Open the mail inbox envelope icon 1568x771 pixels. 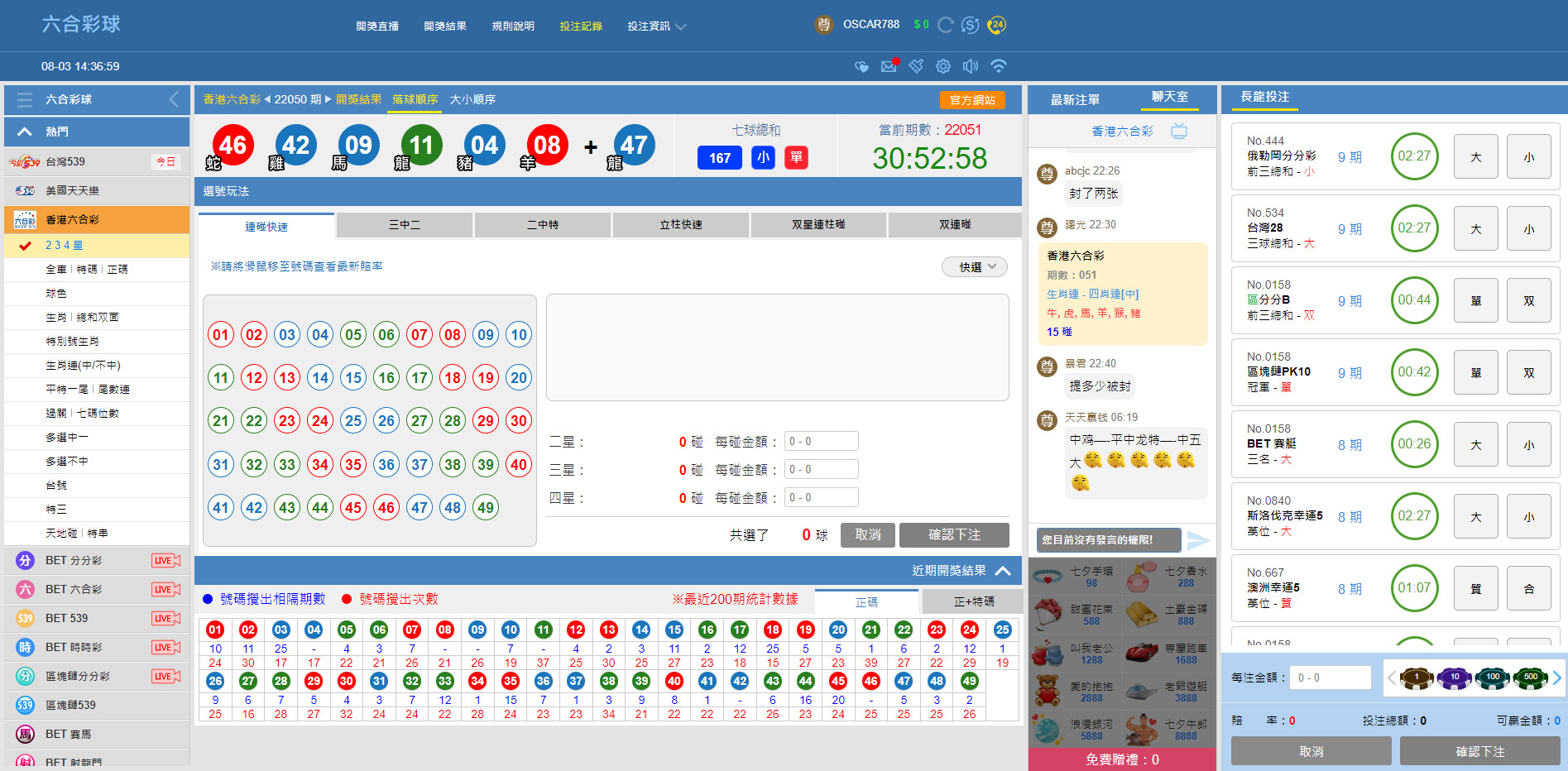coord(889,66)
